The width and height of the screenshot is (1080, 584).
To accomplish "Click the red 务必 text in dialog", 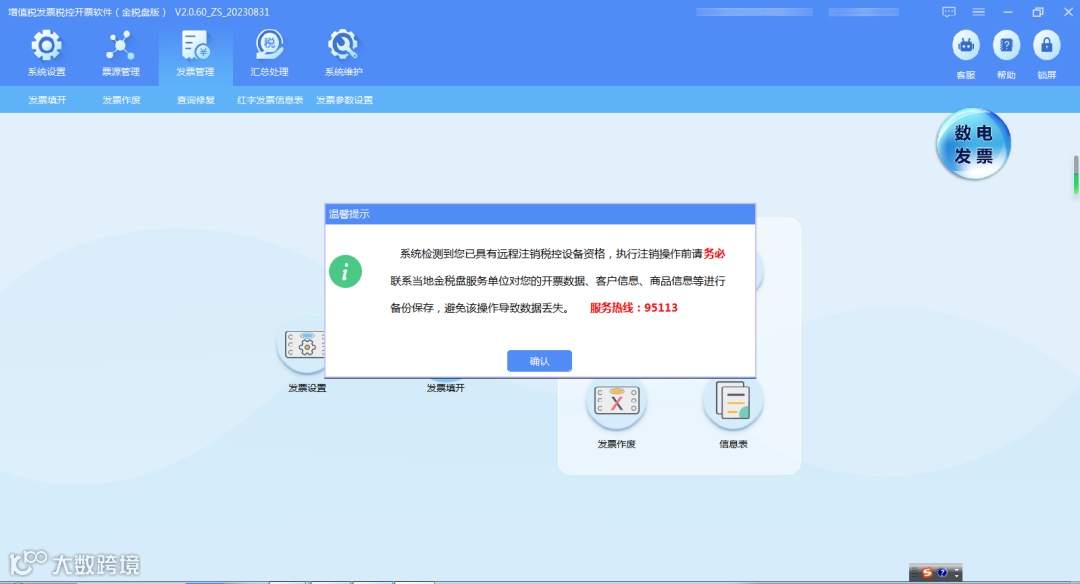I will [x=714, y=253].
